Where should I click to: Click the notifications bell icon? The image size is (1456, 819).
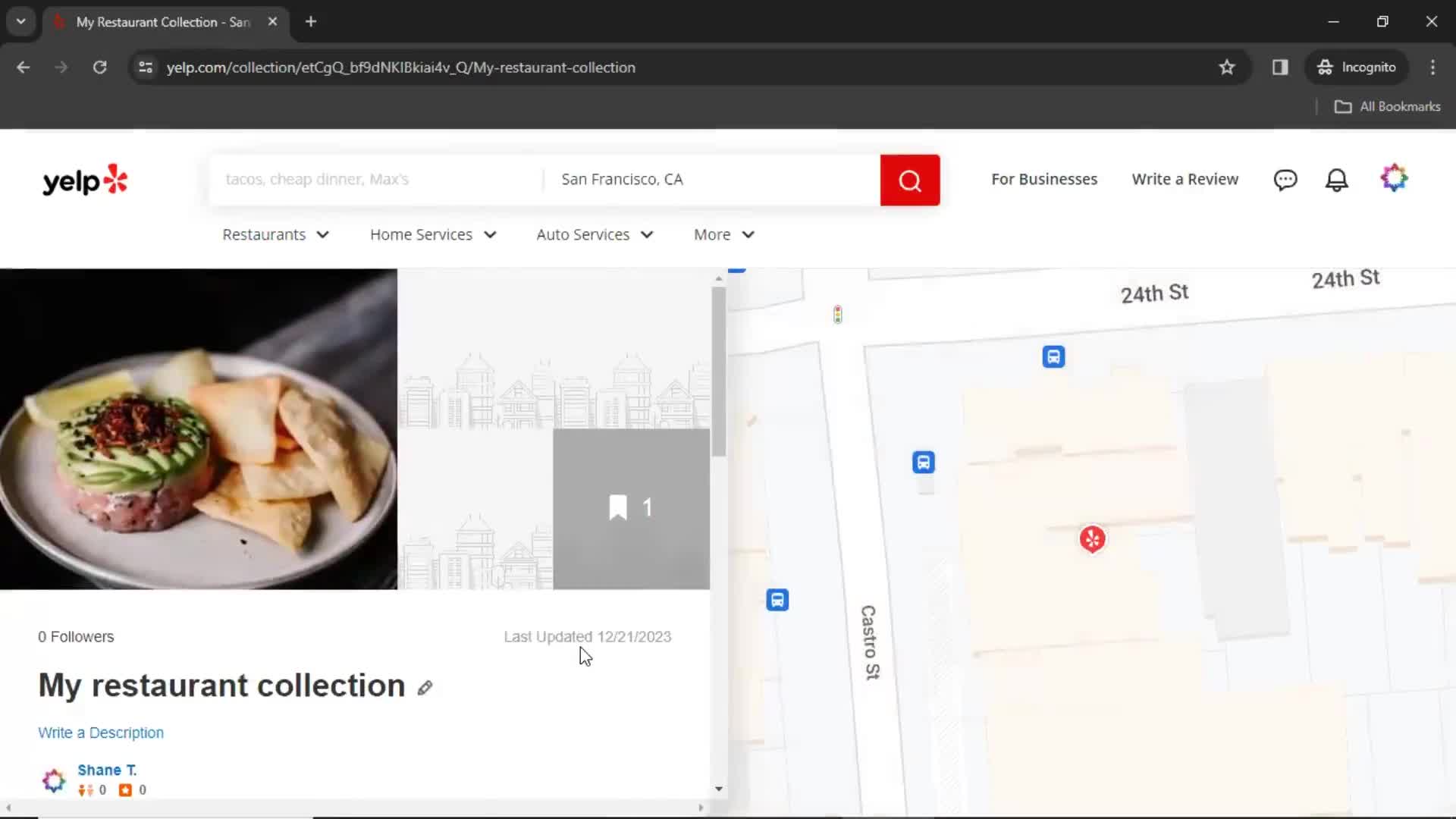(1337, 179)
